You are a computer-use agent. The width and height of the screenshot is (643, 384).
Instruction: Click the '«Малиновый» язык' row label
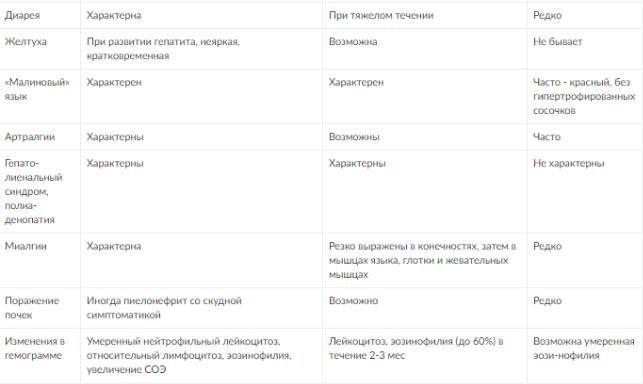pyautogui.click(x=37, y=89)
